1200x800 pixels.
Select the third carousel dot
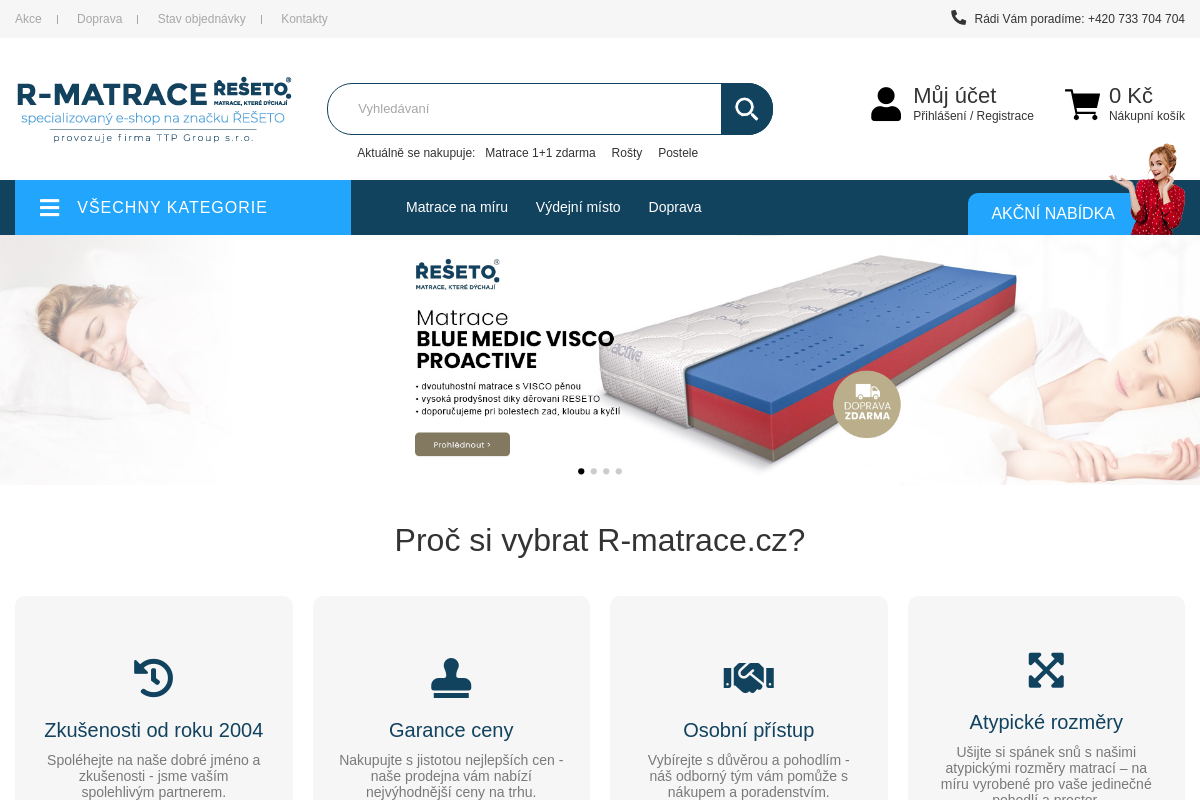pos(606,471)
